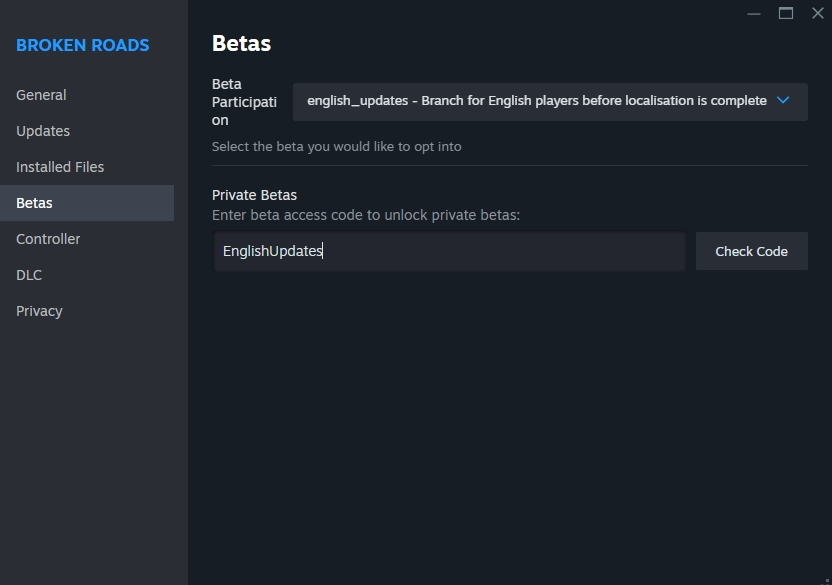
Task: Close the properties window
Action: 818,13
